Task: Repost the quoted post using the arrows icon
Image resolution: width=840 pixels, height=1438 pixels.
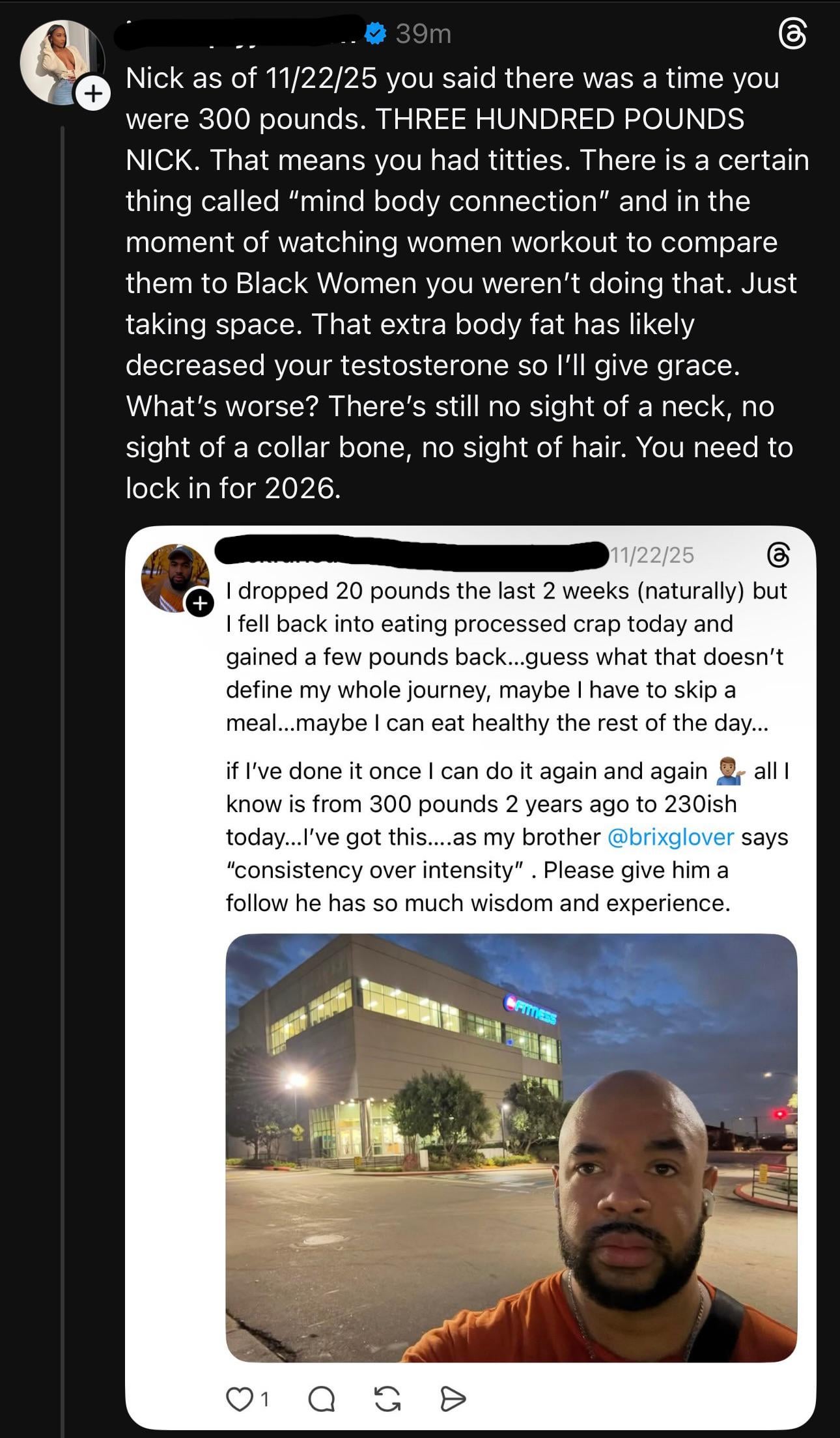Action: 387,1399
